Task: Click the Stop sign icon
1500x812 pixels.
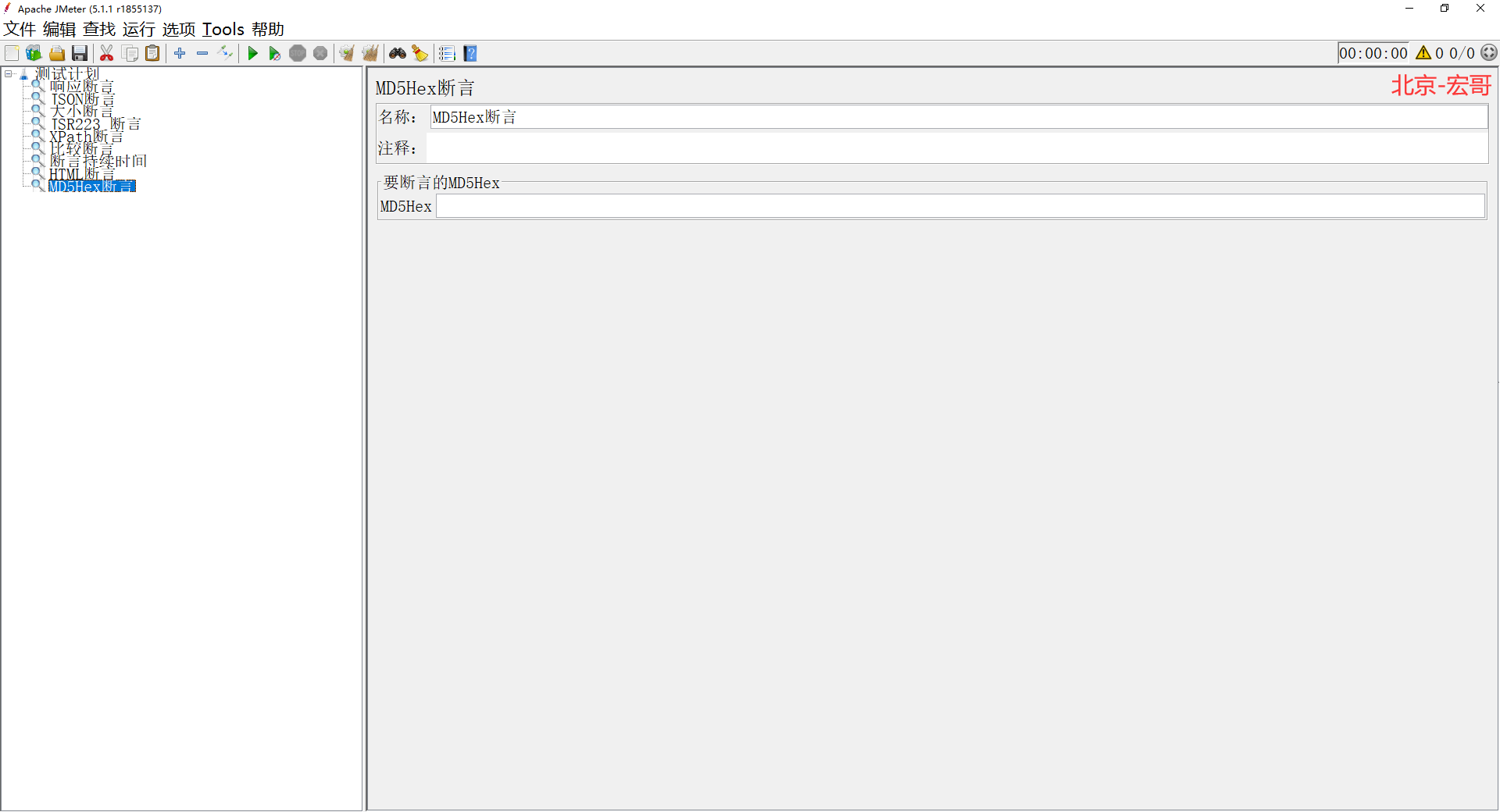Action: pos(298,53)
